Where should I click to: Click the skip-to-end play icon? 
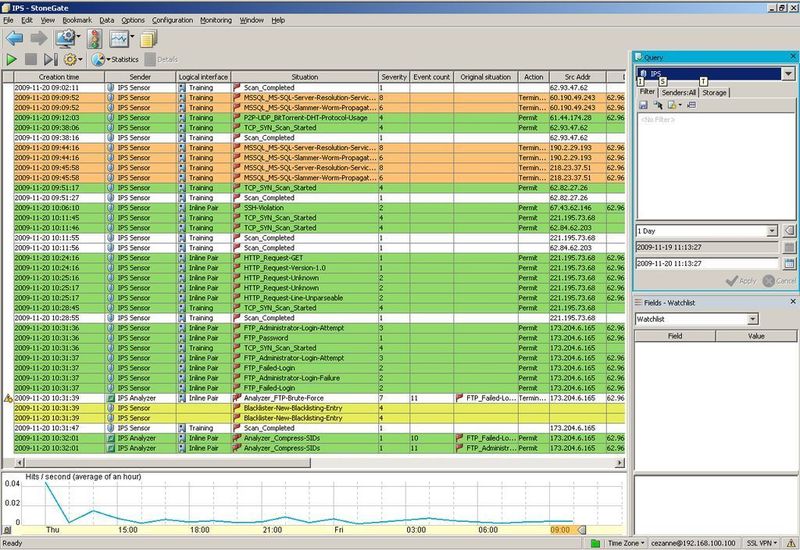tap(51, 59)
